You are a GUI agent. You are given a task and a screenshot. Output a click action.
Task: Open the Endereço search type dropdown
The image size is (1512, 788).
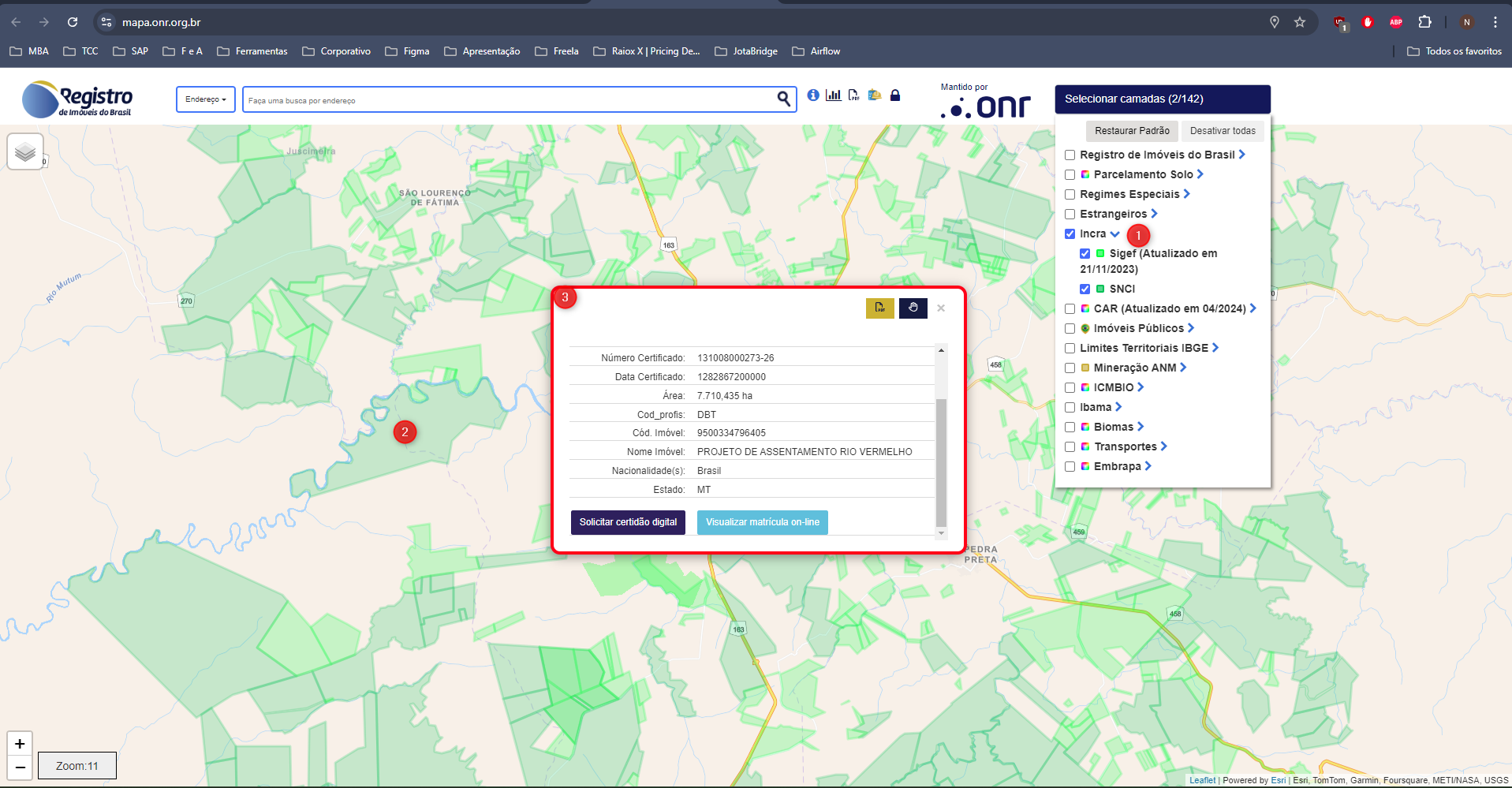pos(205,99)
